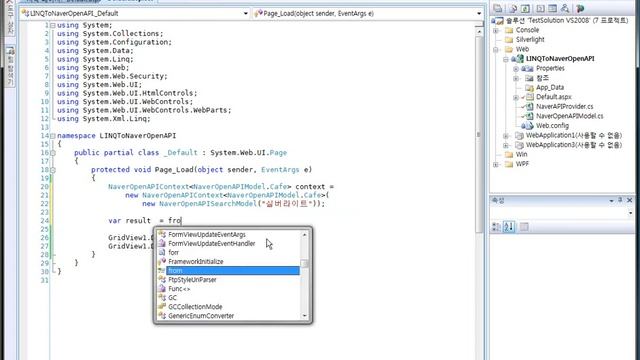640x360 pixels.
Task: Click the NaverOpenAPIModel.cs file icon
Action: point(529,116)
